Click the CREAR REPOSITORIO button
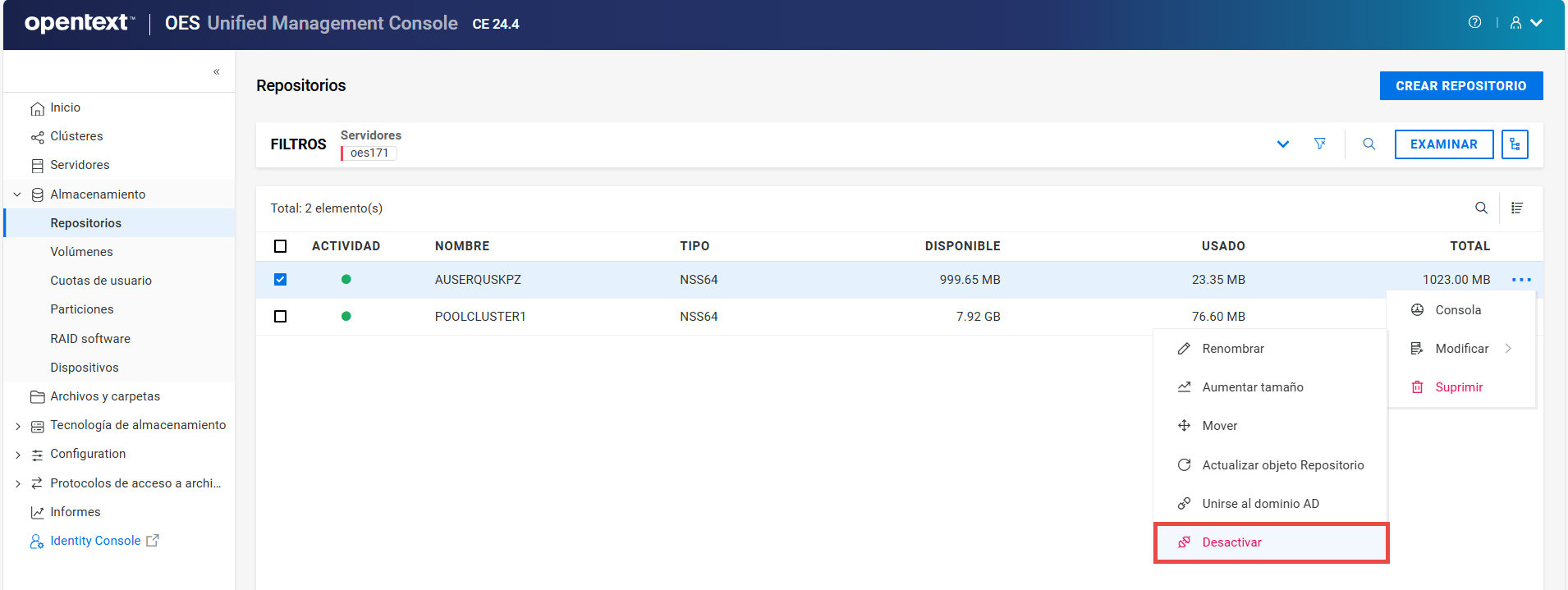The height and width of the screenshot is (590, 1568). (x=1460, y=86)
